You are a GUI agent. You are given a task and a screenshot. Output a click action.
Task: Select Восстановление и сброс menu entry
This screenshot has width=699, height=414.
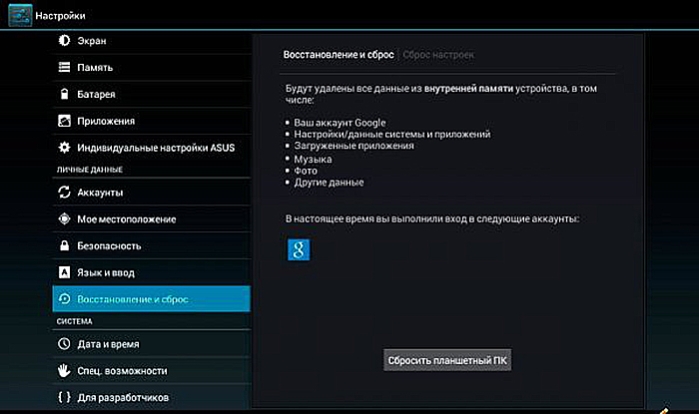pos(151,299)
